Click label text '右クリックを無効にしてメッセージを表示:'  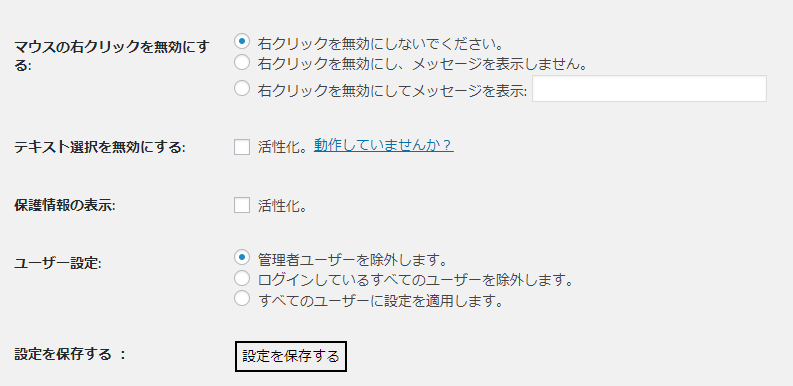[x=392, y=91]
